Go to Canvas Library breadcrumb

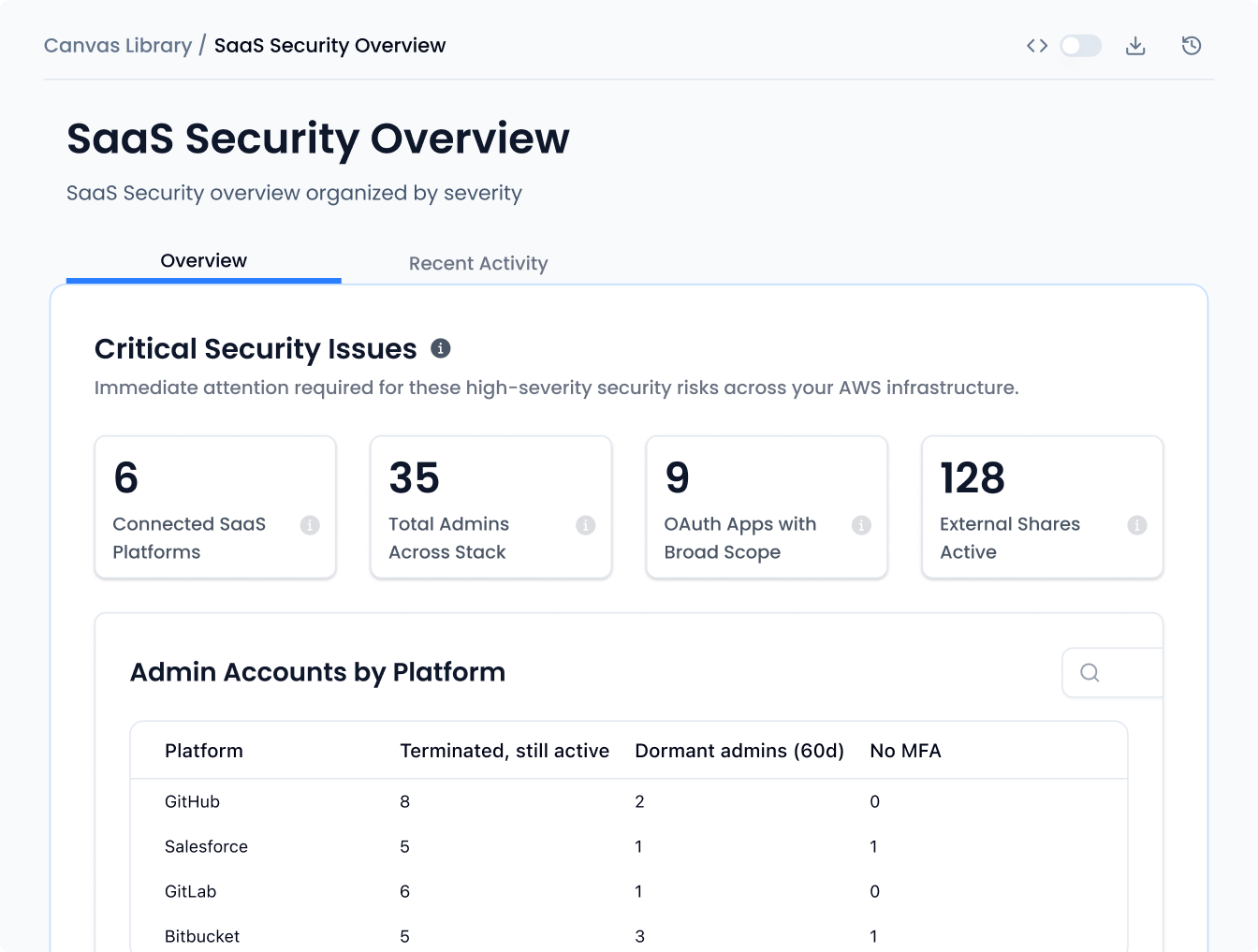[118, 46]
